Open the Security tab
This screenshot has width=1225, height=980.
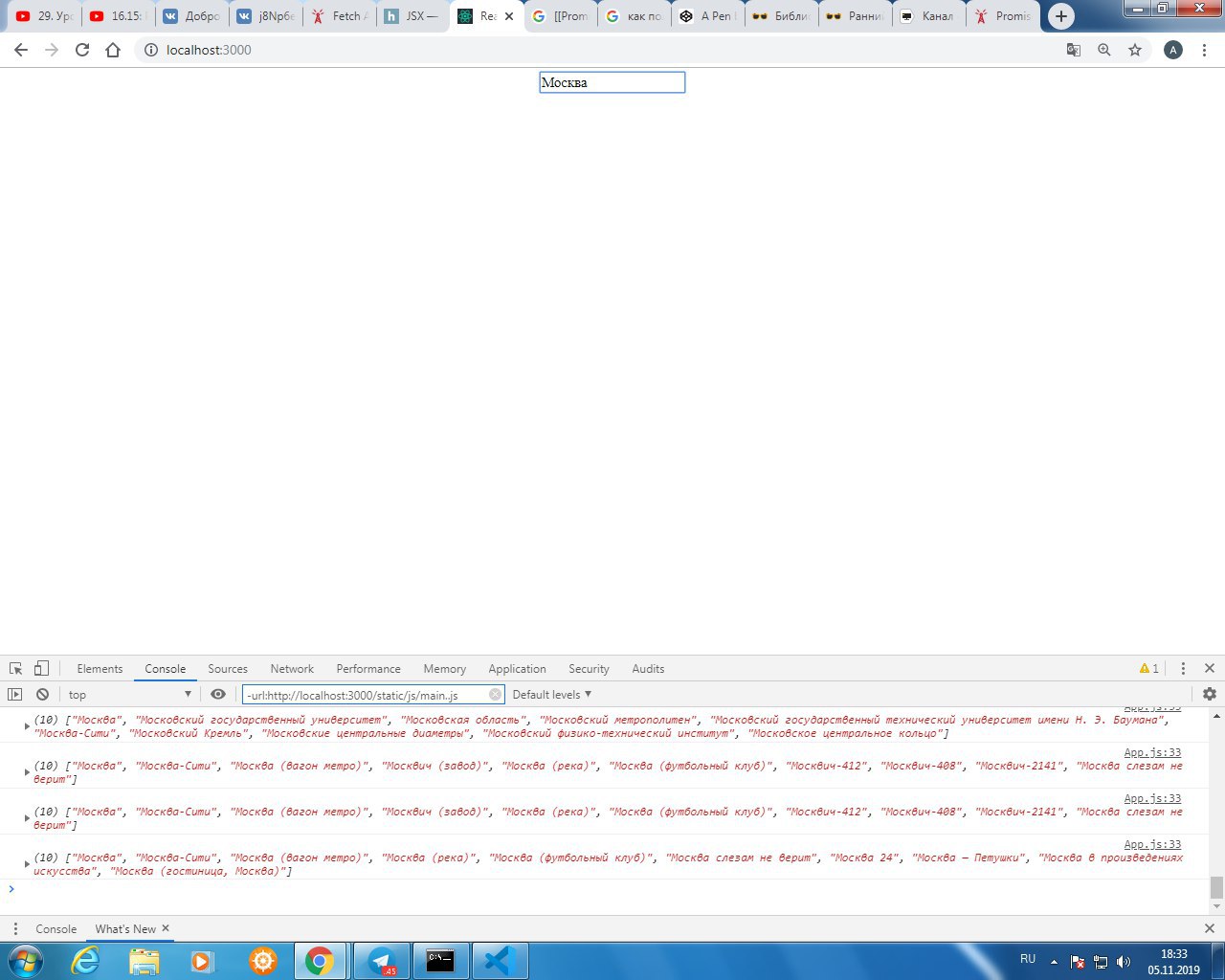[589, 668]
